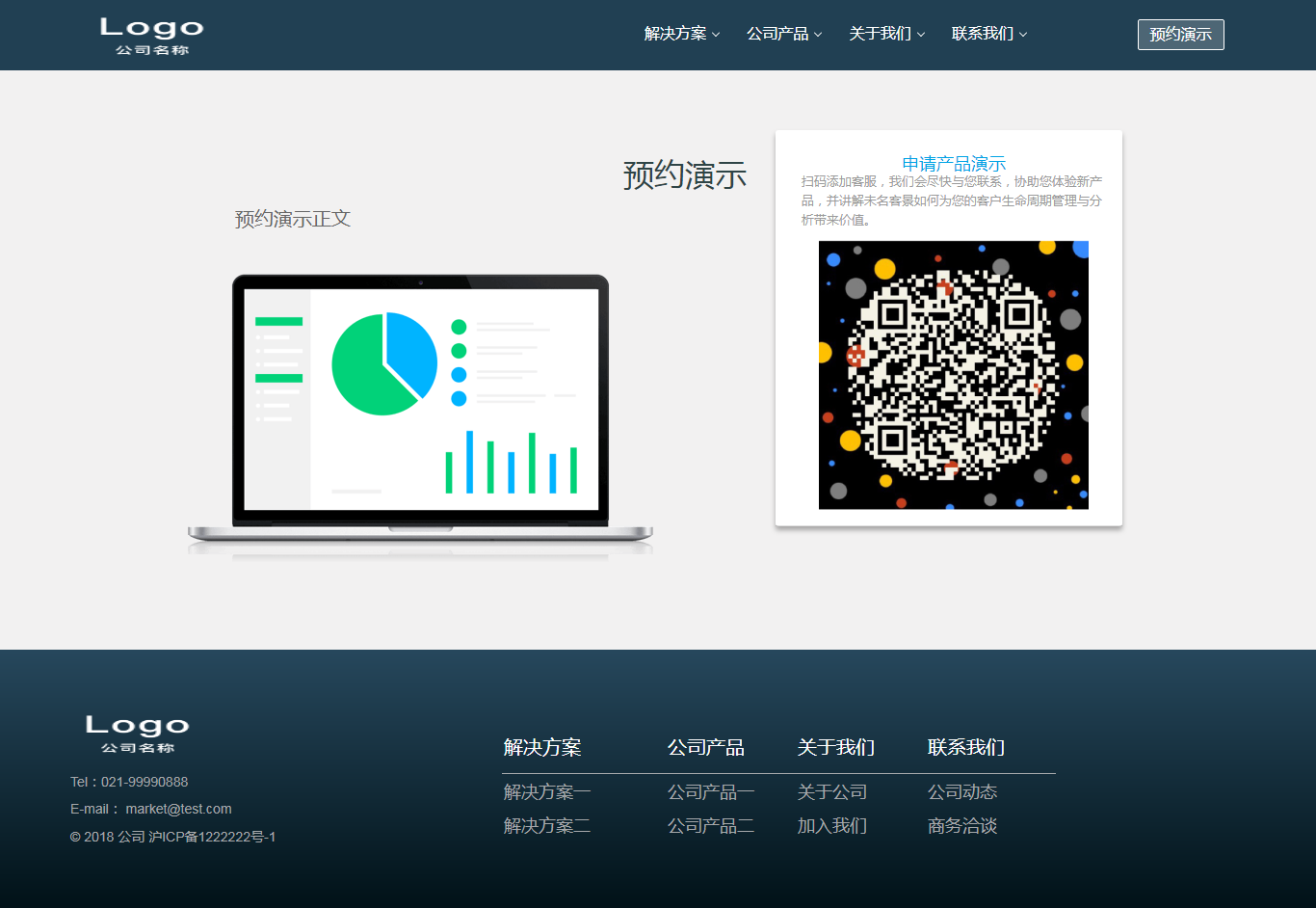Viewport: 1316px width, 908px height.
Task: Click the QR card description paragraph
Action: (952, 200)
